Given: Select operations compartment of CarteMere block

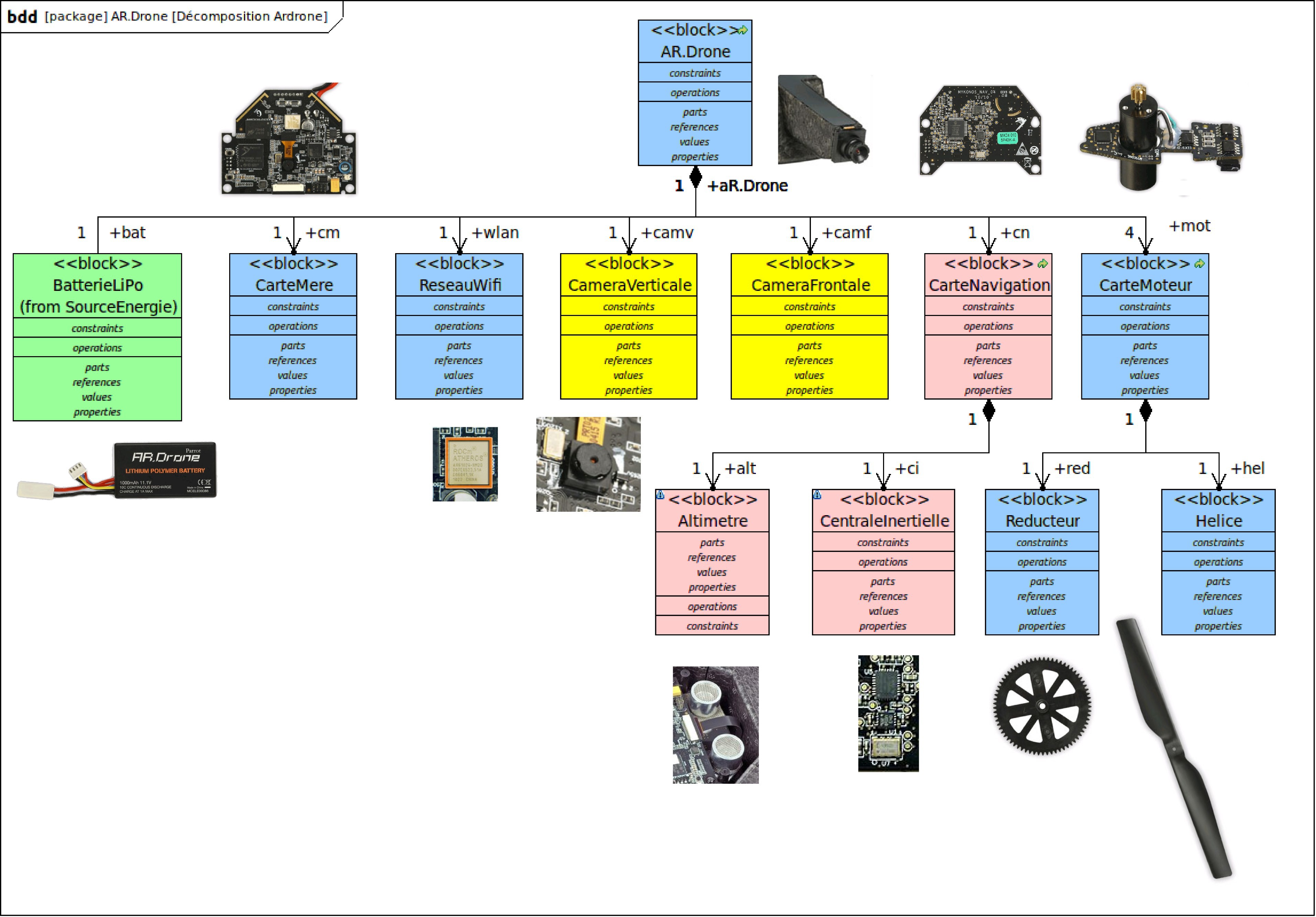Looking at the screenshot, I should tap(293, 326).
